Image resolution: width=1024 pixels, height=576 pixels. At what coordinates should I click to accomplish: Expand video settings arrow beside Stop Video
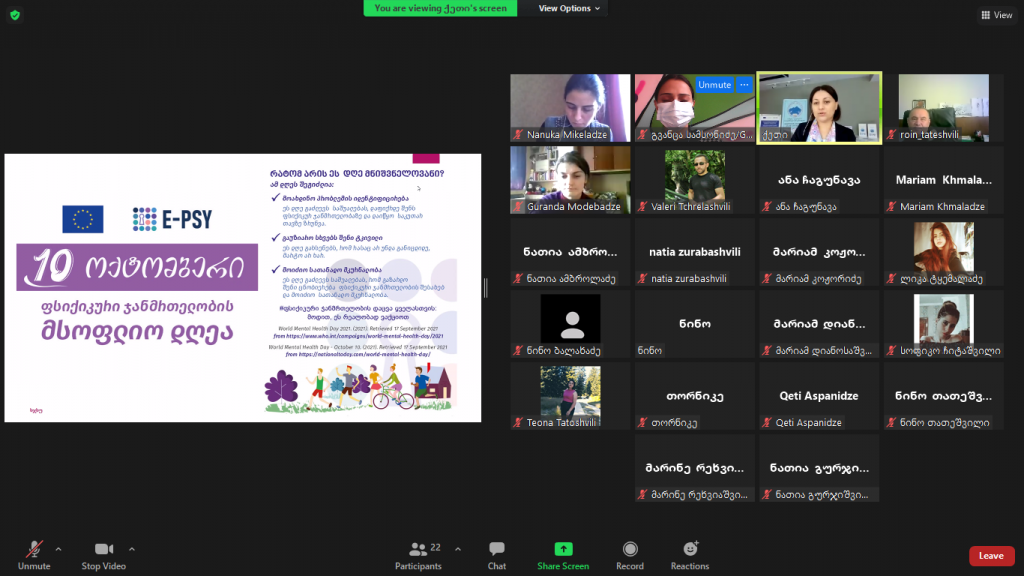click(131, 549)
